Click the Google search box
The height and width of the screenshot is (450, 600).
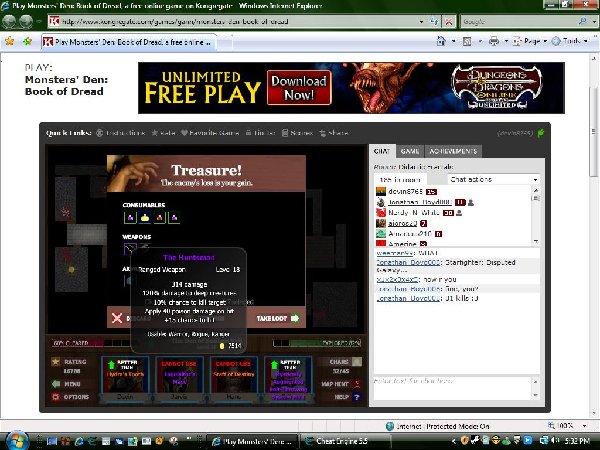click(x=518, y=21)
